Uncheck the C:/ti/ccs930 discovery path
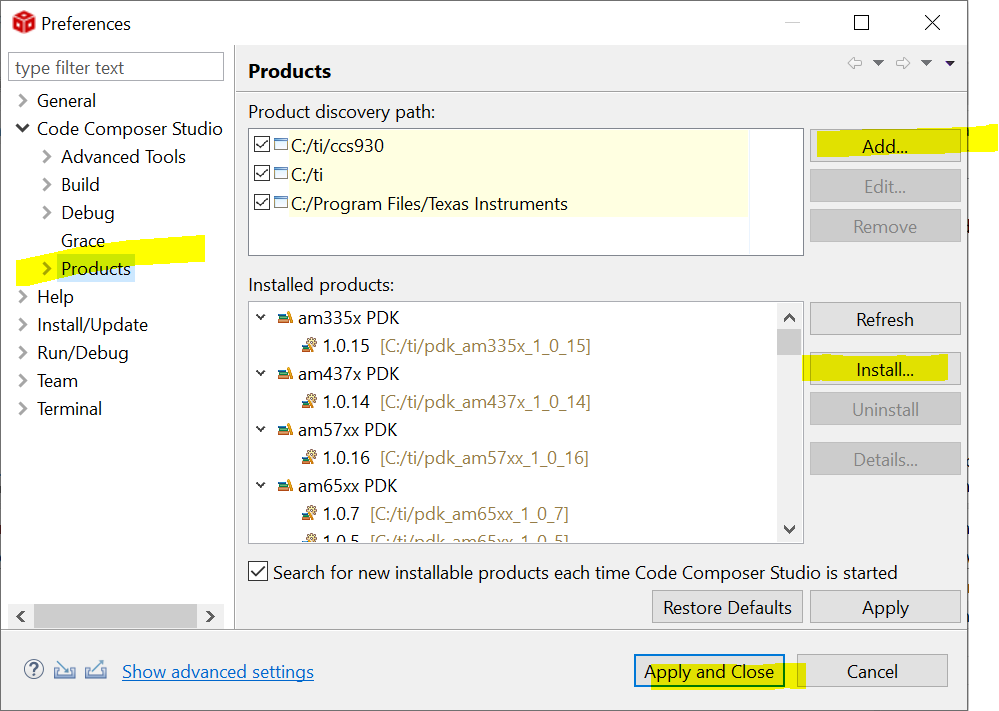The width and height of the screenshot is (999, 711). (x=262, y=145)
